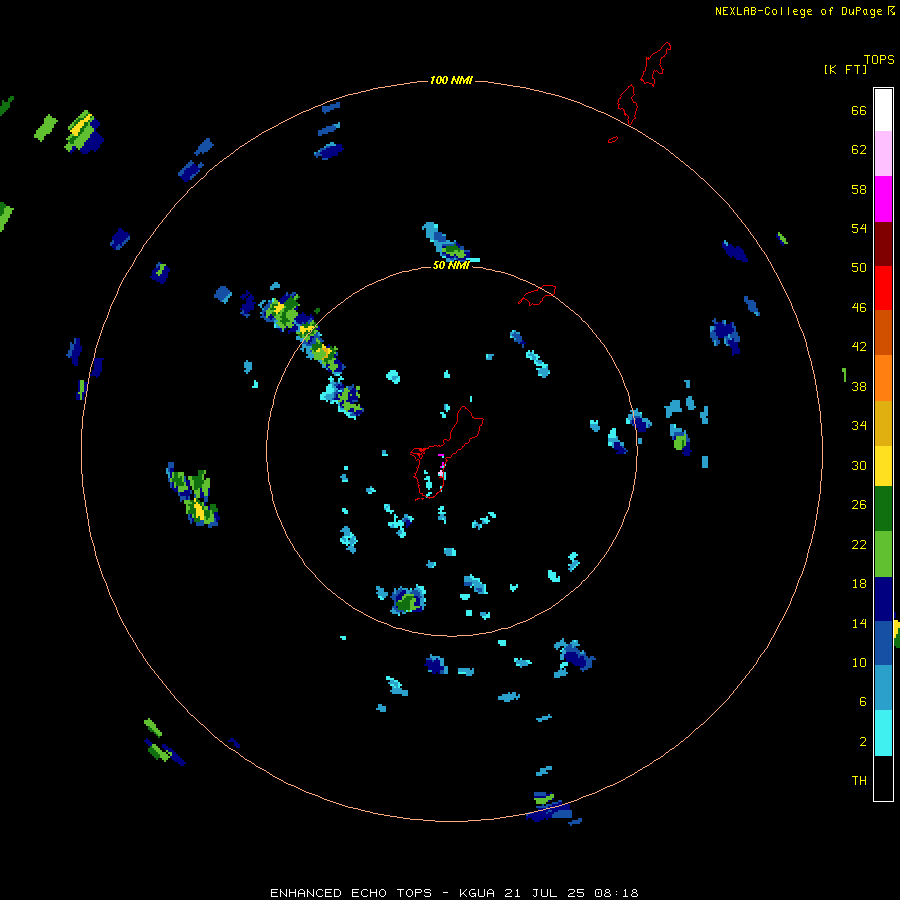This screenshot has height=900, width=900.
Task: Click the 50 legend value
Action: (859, 268)
